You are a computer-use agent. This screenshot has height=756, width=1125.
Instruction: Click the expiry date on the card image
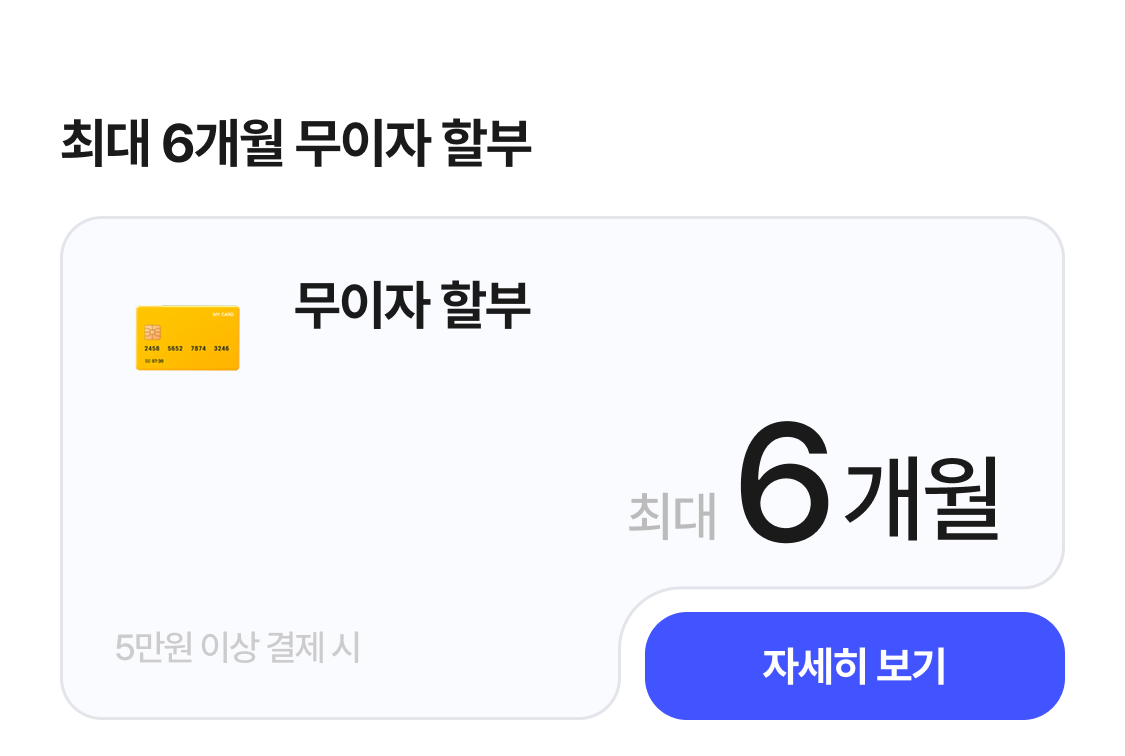tap(155, 360)
